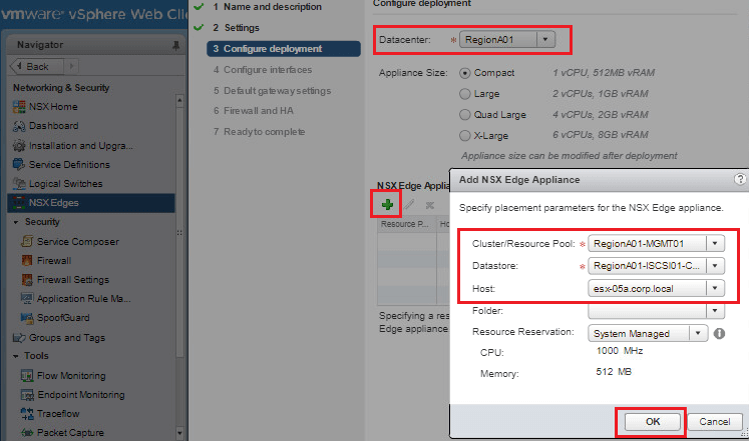Image resolution: width=749 pixels, height=441 pixels.
Task: Click the 1000 MHz CPU value
Action: pyautogui.click(x=620, y=351)
